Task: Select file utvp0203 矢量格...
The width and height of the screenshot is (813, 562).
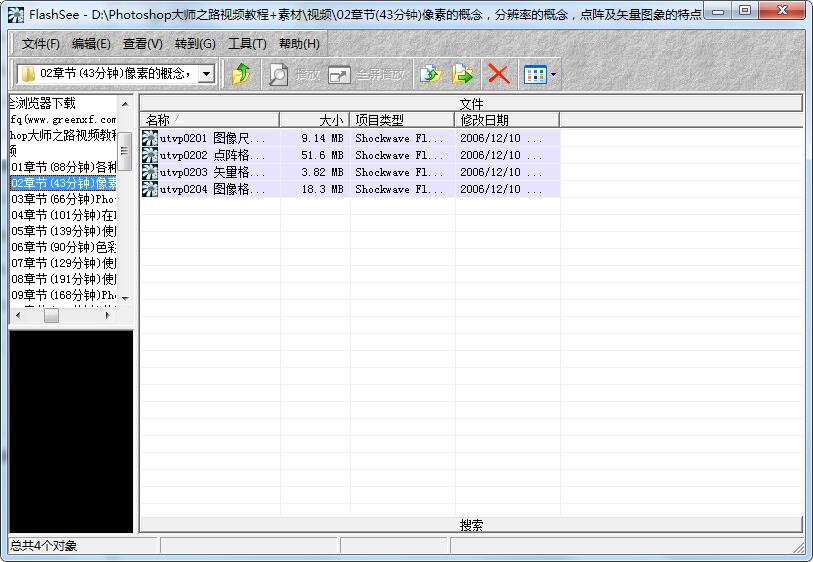Action: tap(213, 172)
